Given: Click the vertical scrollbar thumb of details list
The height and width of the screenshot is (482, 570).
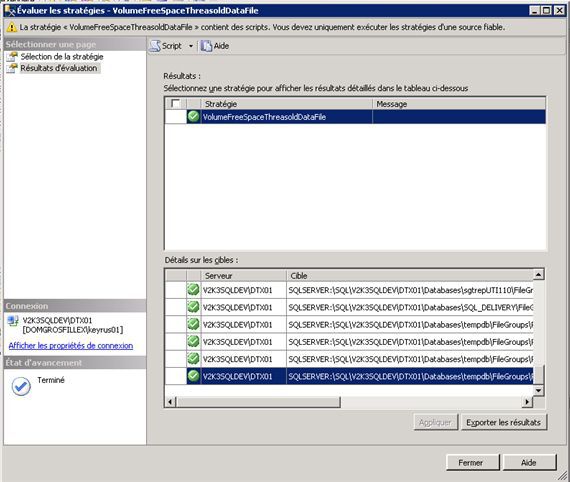Looking at the screenshot, I should click(538, 375).
